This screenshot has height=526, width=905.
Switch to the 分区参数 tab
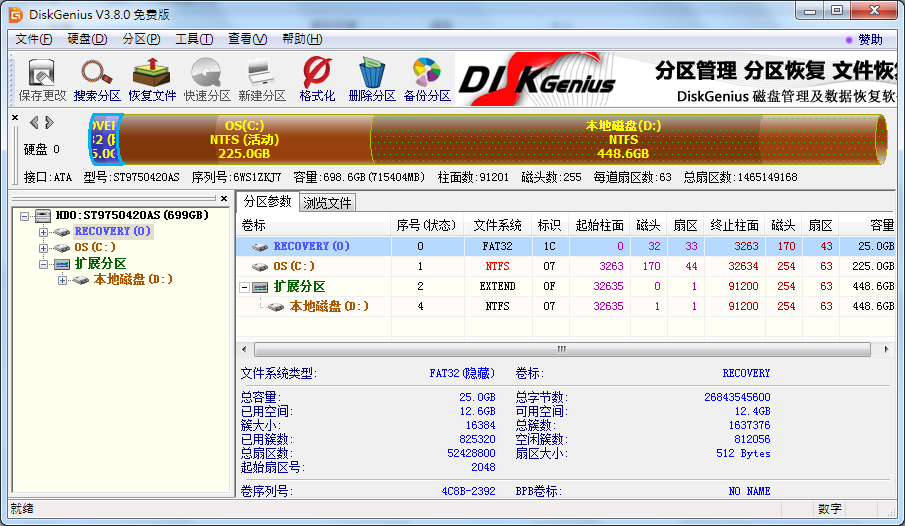[267, 202]
